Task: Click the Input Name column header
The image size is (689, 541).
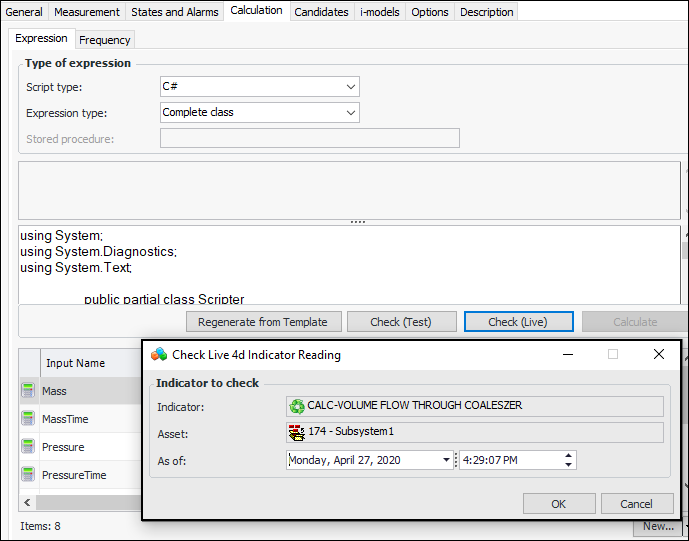Action: click(76, 364)
